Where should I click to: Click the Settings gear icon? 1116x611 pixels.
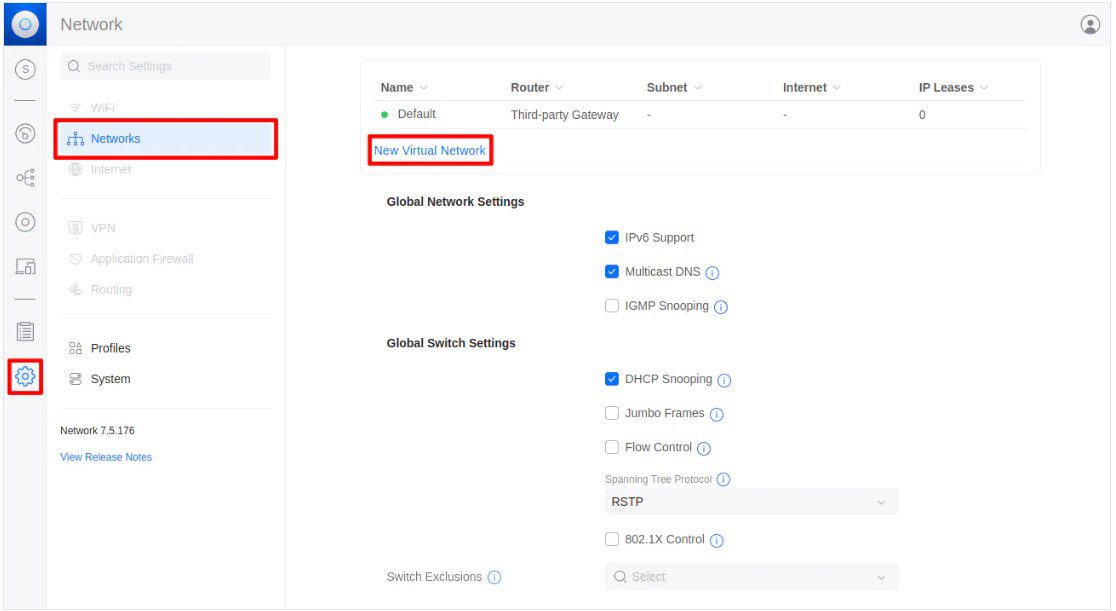point(24,378)
